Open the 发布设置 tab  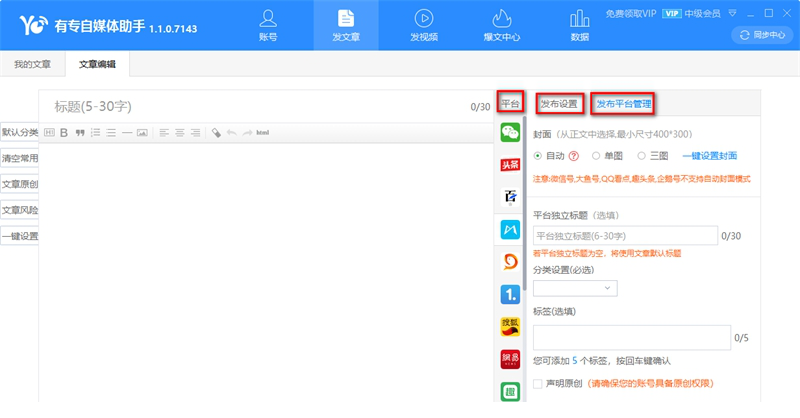click(x=559, y=104)
